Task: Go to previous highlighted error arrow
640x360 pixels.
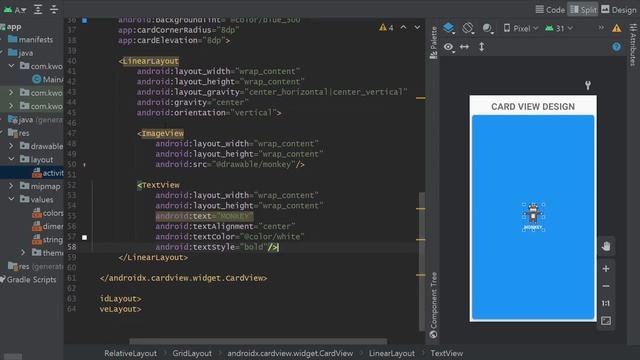Action: pos(403,27)
